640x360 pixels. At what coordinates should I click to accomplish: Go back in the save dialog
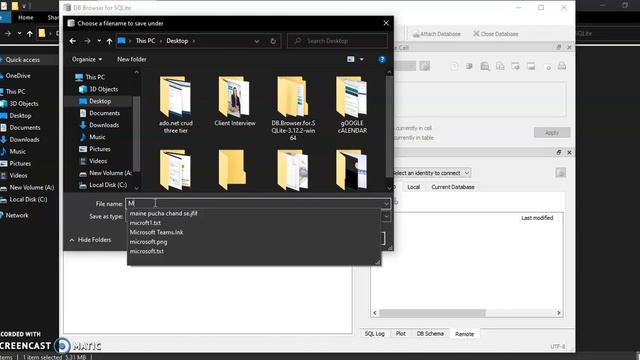click(73, 41)
